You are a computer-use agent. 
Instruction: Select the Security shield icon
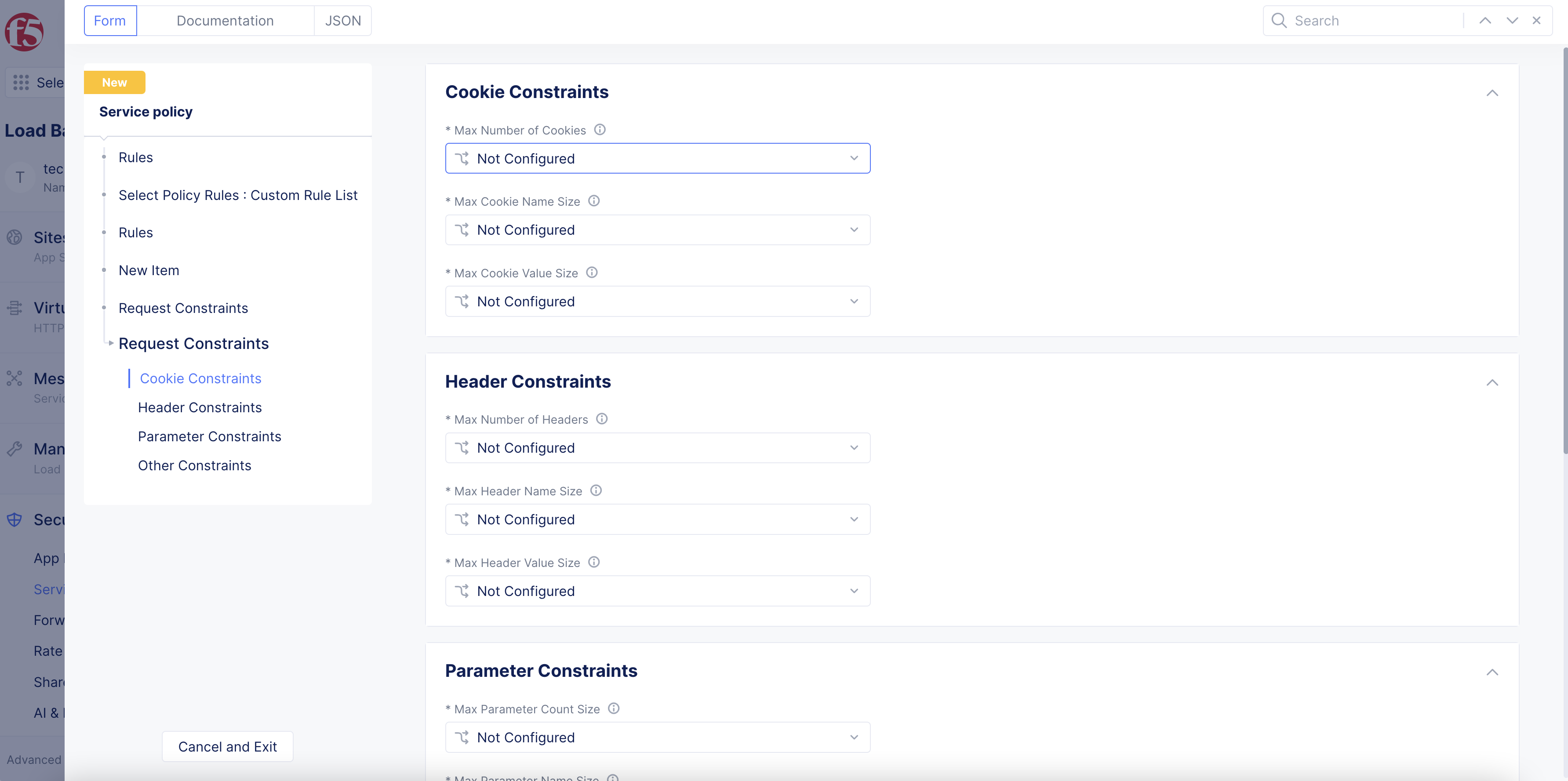coord(14,519)
